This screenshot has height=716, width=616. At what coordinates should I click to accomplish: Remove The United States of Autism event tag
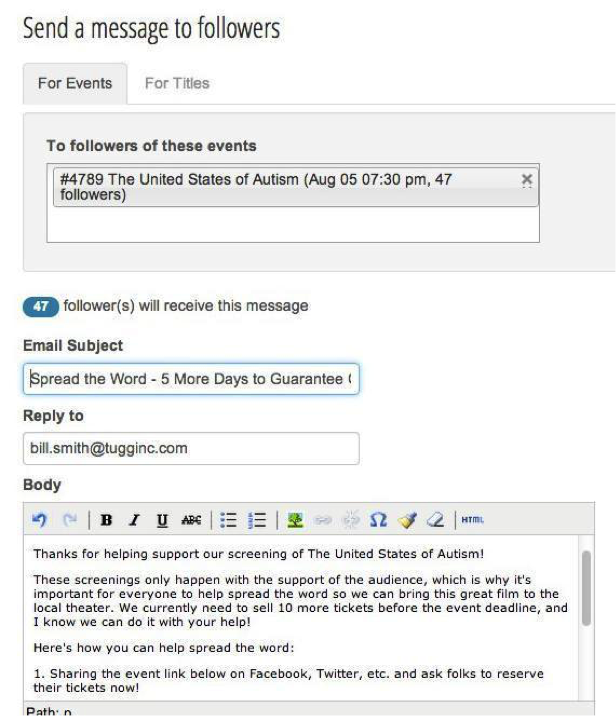(x=526, y=179)
